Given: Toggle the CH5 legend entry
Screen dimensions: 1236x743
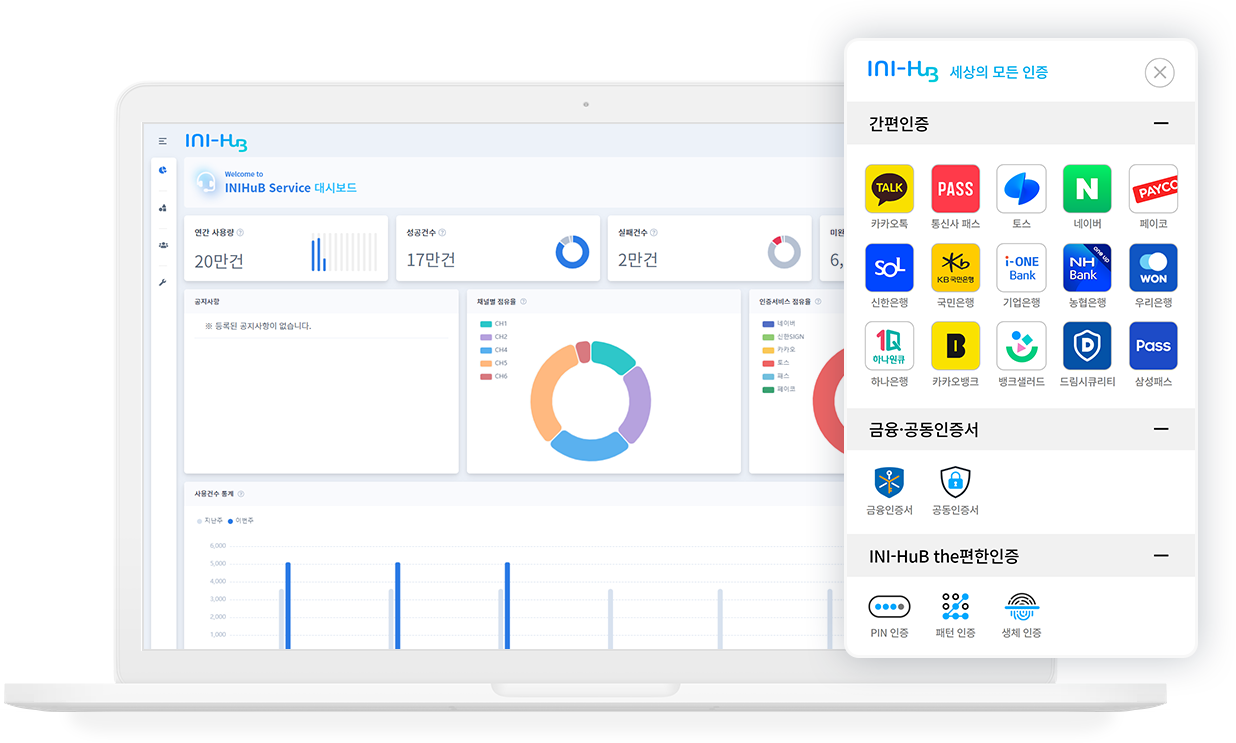Looking at the screenshot, I should tap(494, 363).
